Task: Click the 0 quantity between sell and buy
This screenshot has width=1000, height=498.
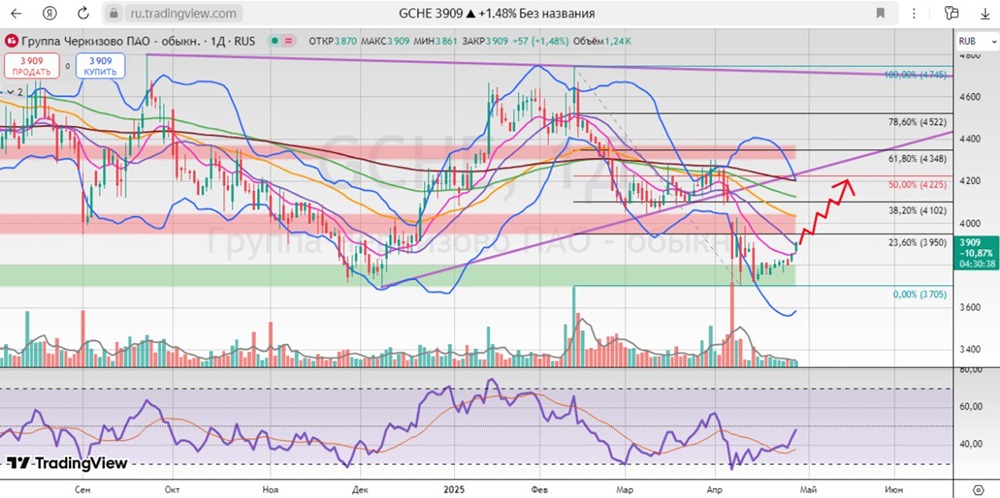Action: (x=67, y=66)
